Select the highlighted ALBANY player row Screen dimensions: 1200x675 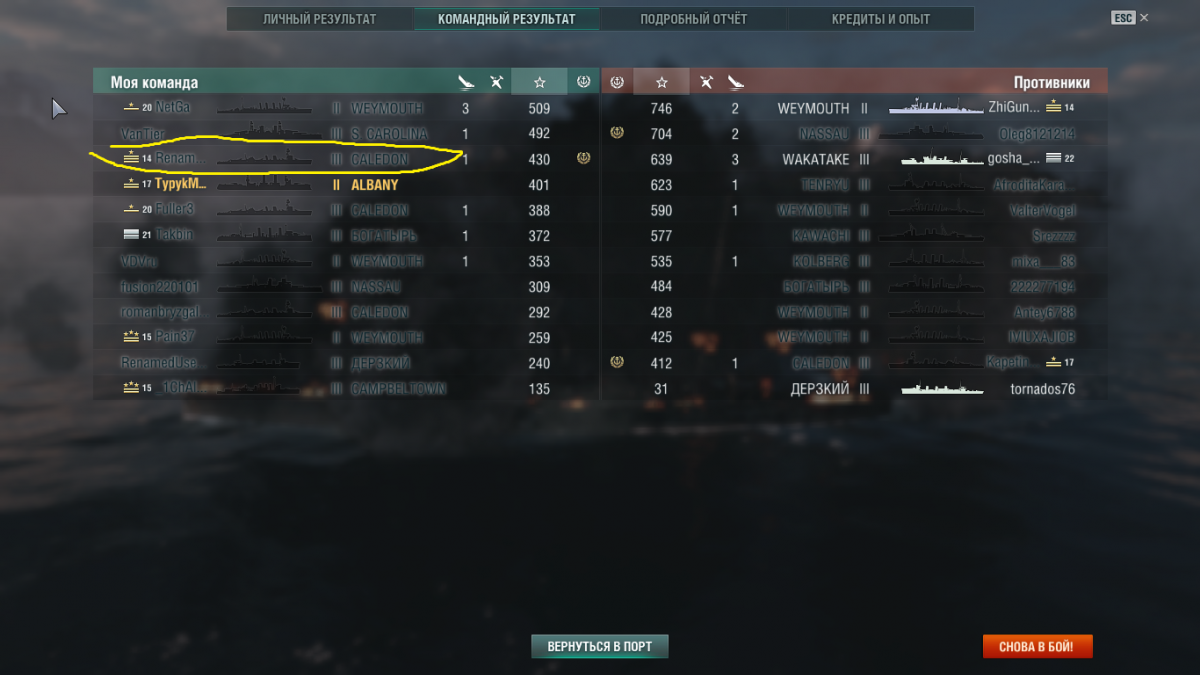tap(346, 185)
